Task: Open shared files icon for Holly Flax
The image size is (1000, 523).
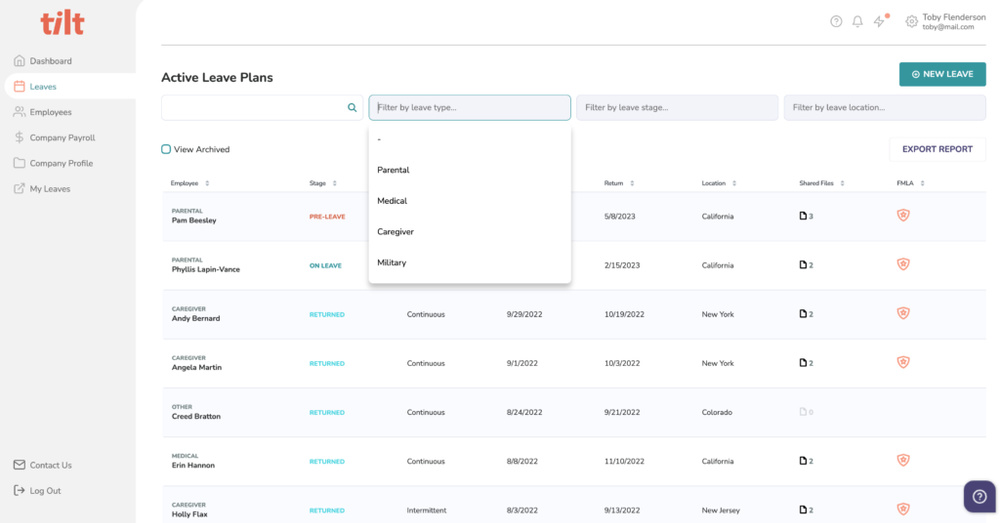Action: click(806, 510)
